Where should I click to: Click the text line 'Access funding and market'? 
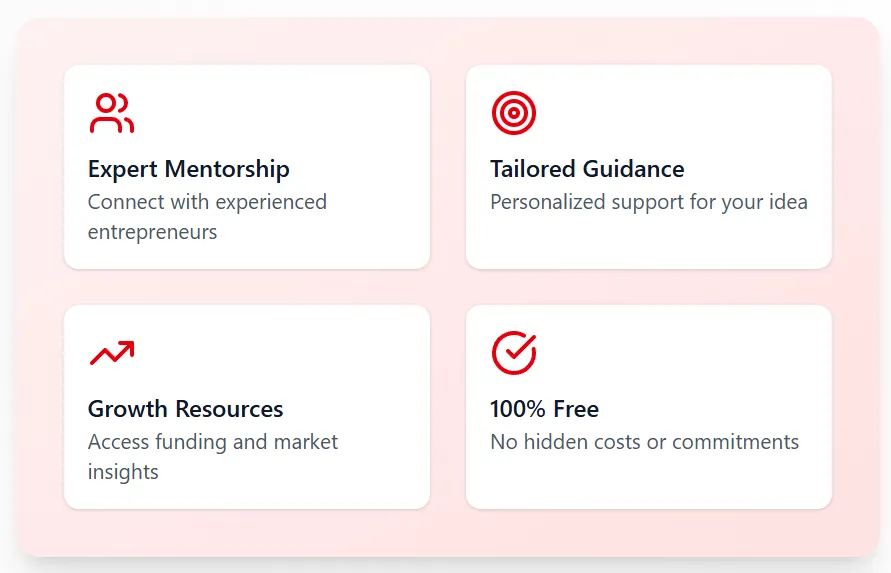(x=213, y=442)
